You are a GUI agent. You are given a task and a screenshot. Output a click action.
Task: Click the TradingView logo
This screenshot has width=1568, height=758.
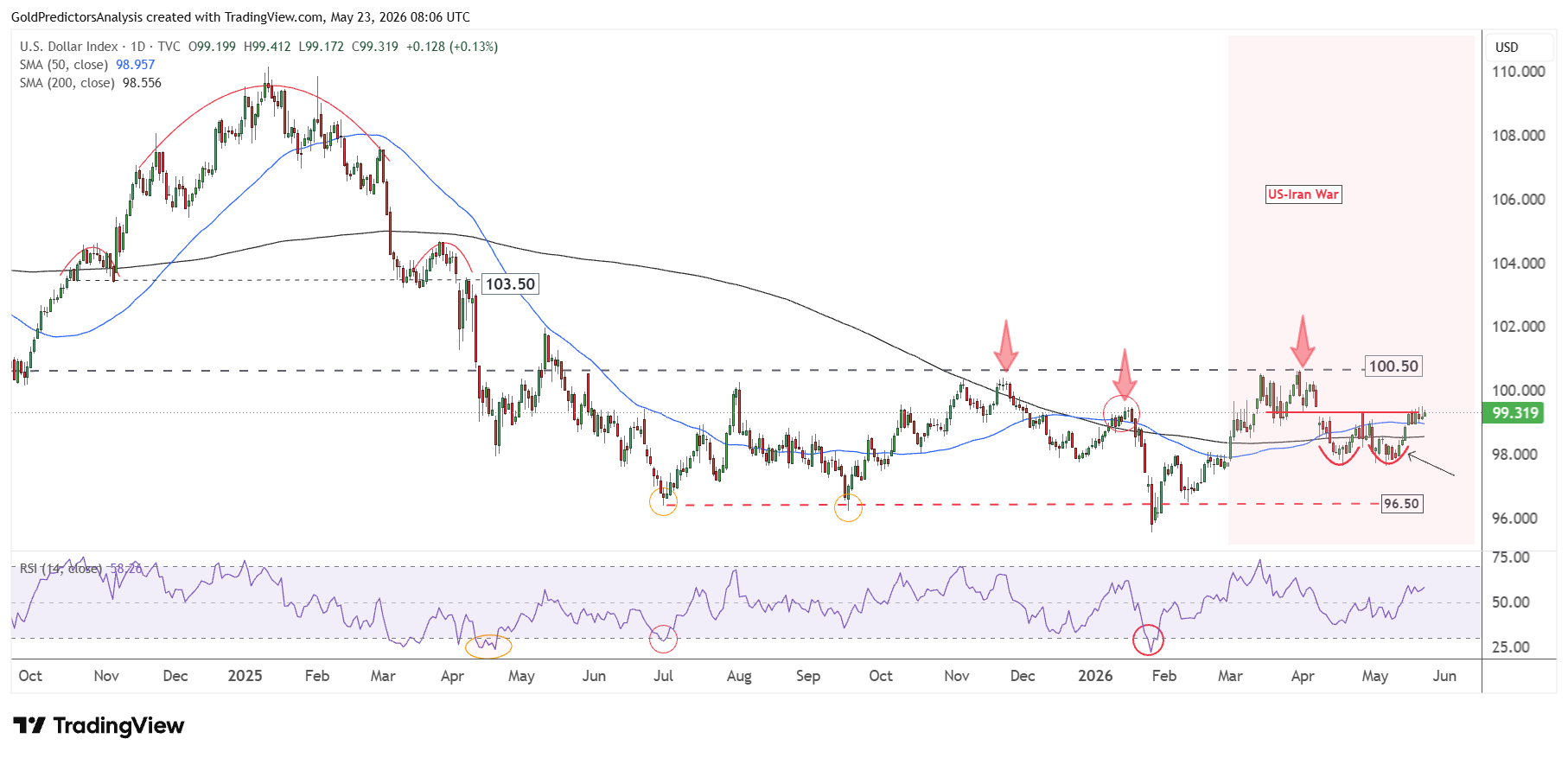pos(99,725)
